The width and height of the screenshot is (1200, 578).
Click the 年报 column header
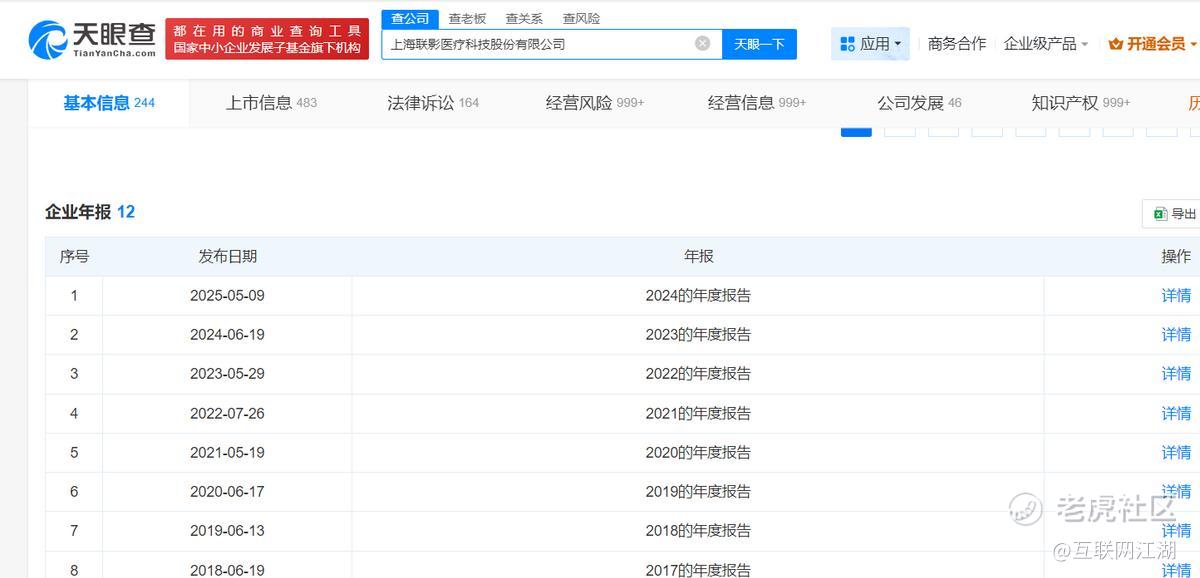point(698,256)
